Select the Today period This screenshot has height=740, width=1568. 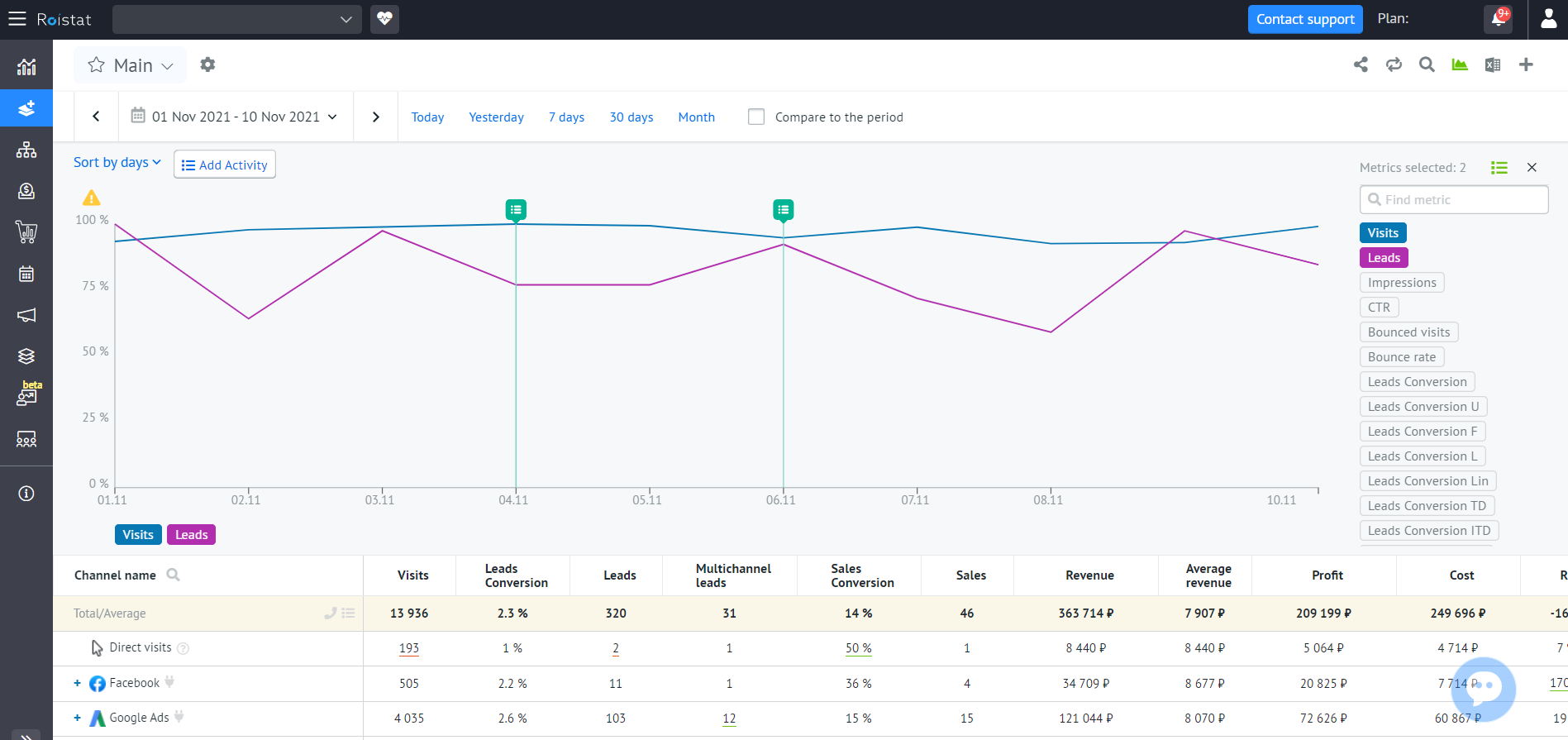pyautogui.click(x=427, y=117)
